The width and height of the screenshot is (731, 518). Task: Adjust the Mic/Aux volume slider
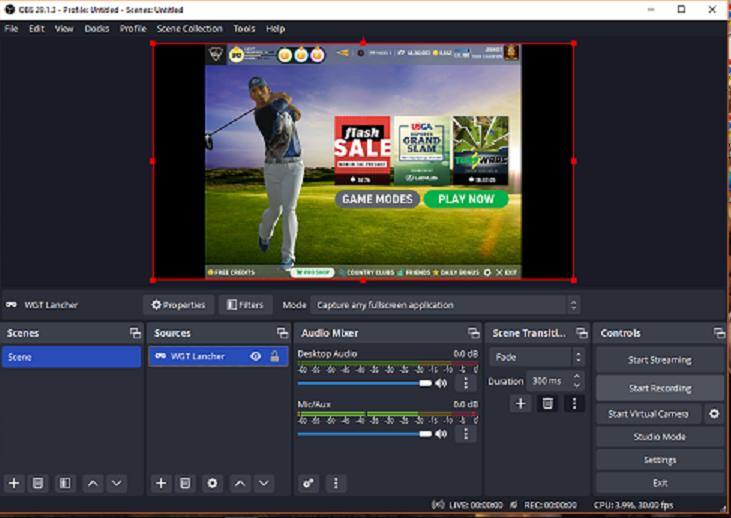tap(365, 434)
